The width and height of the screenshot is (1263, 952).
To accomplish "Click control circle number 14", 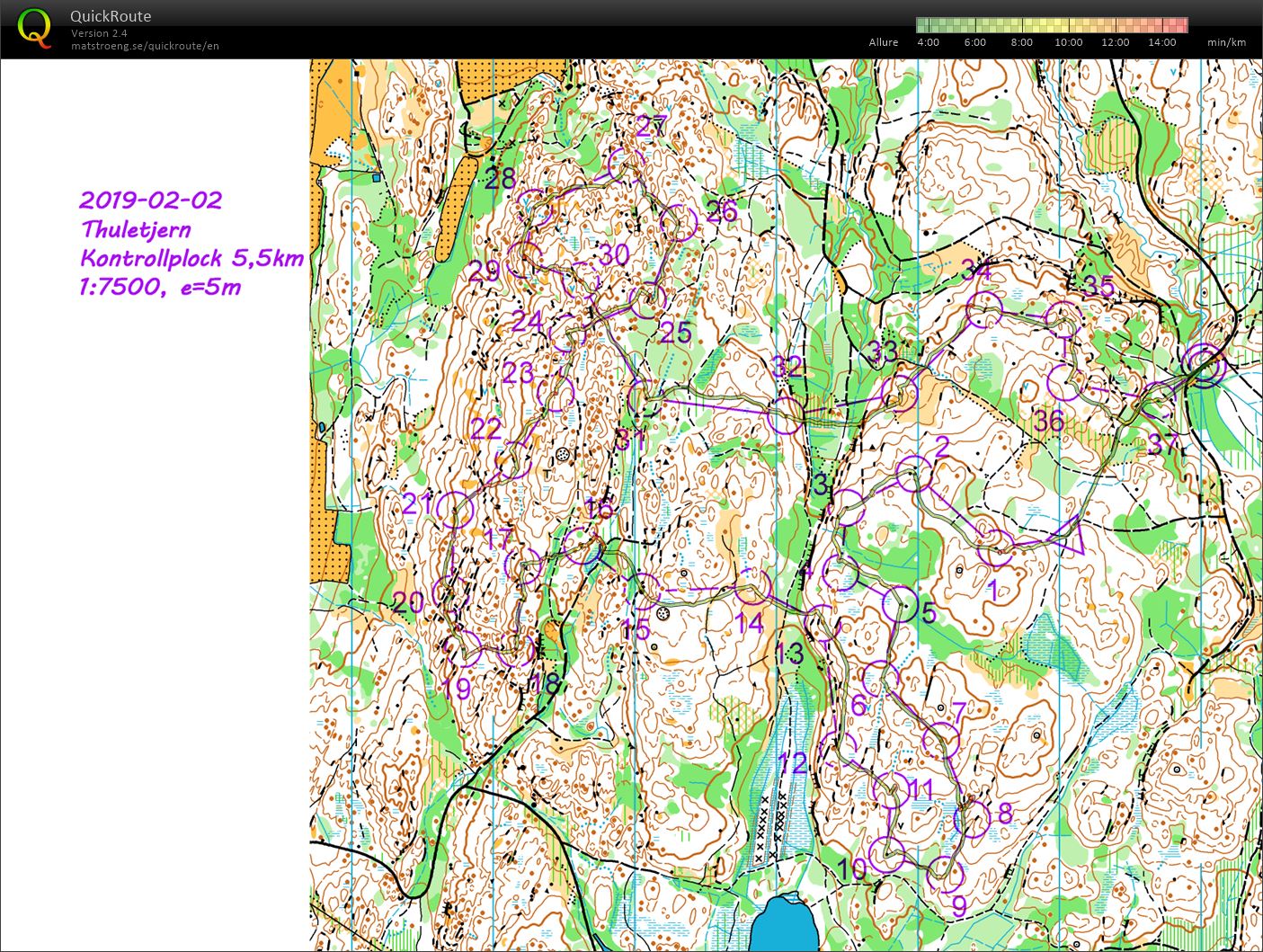I will coord(752,589).
